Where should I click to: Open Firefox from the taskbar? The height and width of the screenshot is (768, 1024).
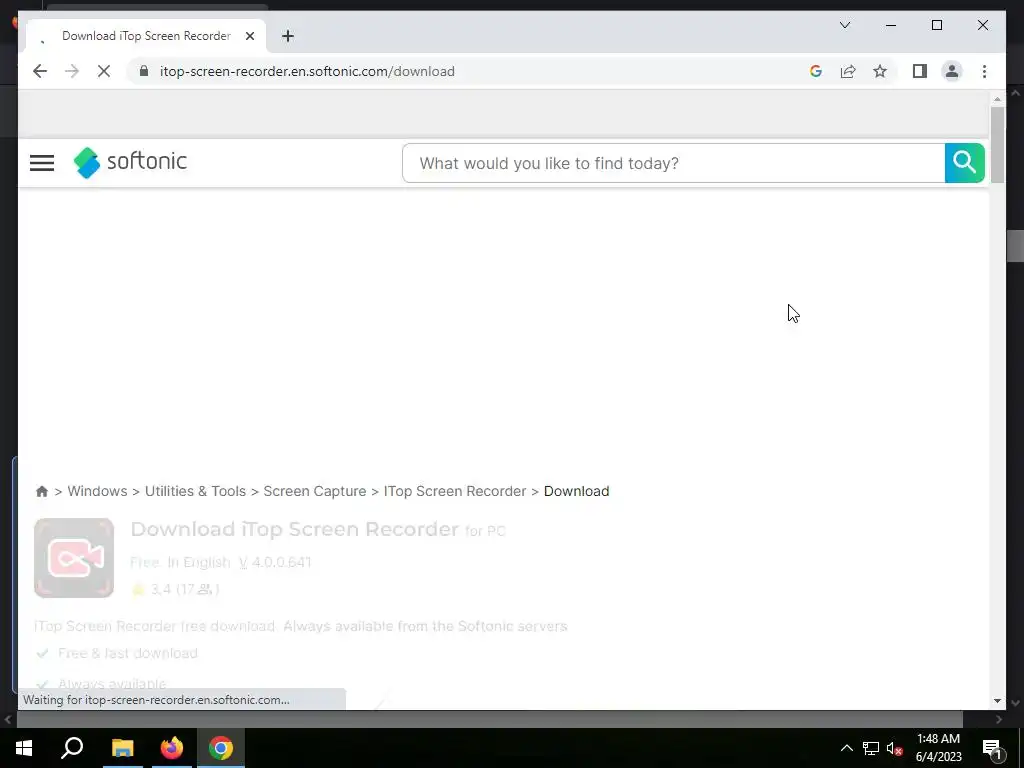click(172, 748)
